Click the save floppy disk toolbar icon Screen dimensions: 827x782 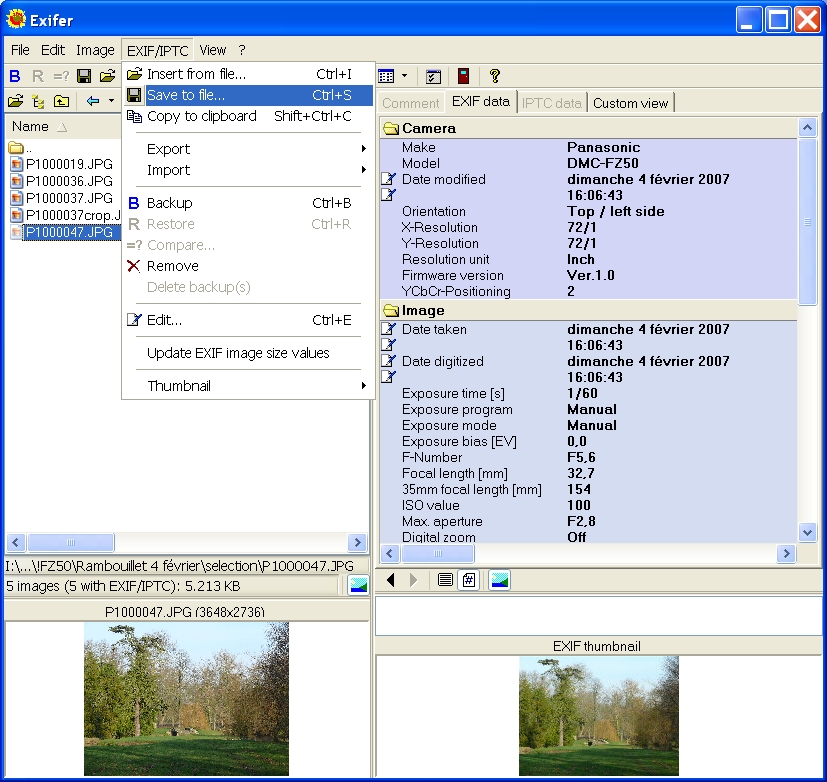click(x=84, y=76)
